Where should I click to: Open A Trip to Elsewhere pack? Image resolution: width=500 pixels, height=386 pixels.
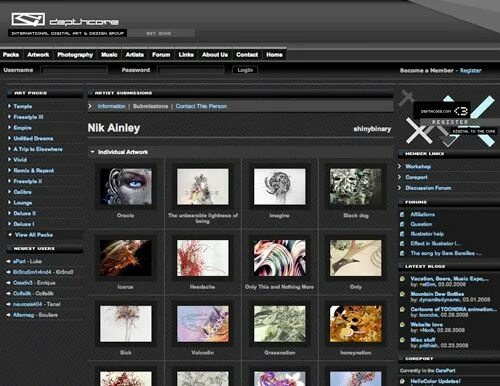pos(38,149)
